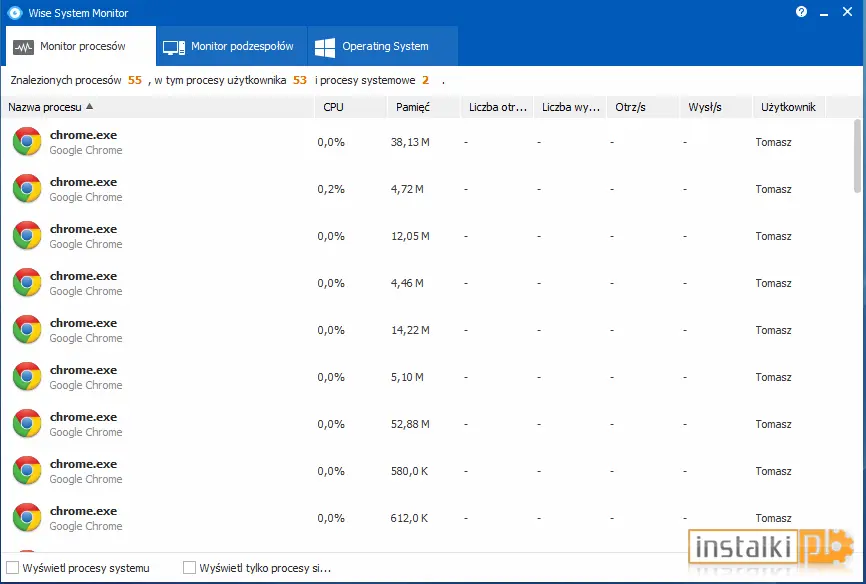
Task: Click Chrome icon of 4,46 M process
Action: [x=27, y=282]
